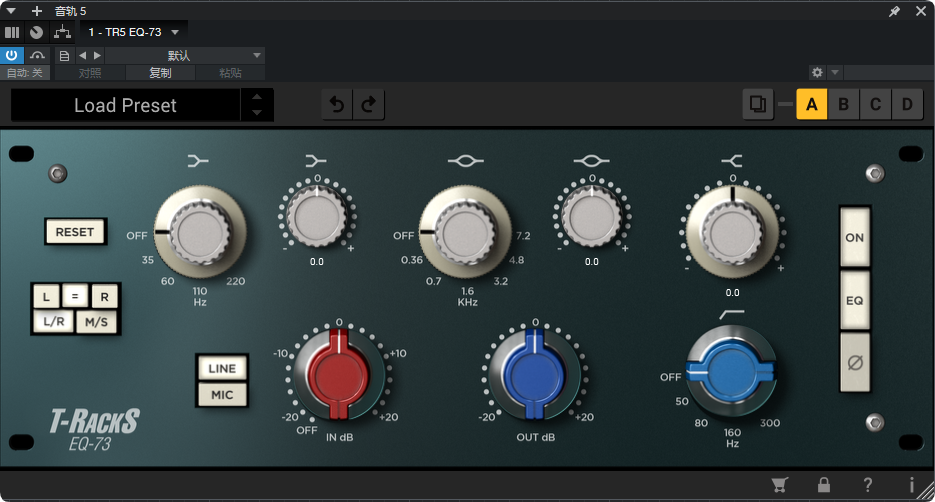Viewport: 935px width, 502px height.
Task: Expand the arrow next to gear icon
Action: [835, 72]
